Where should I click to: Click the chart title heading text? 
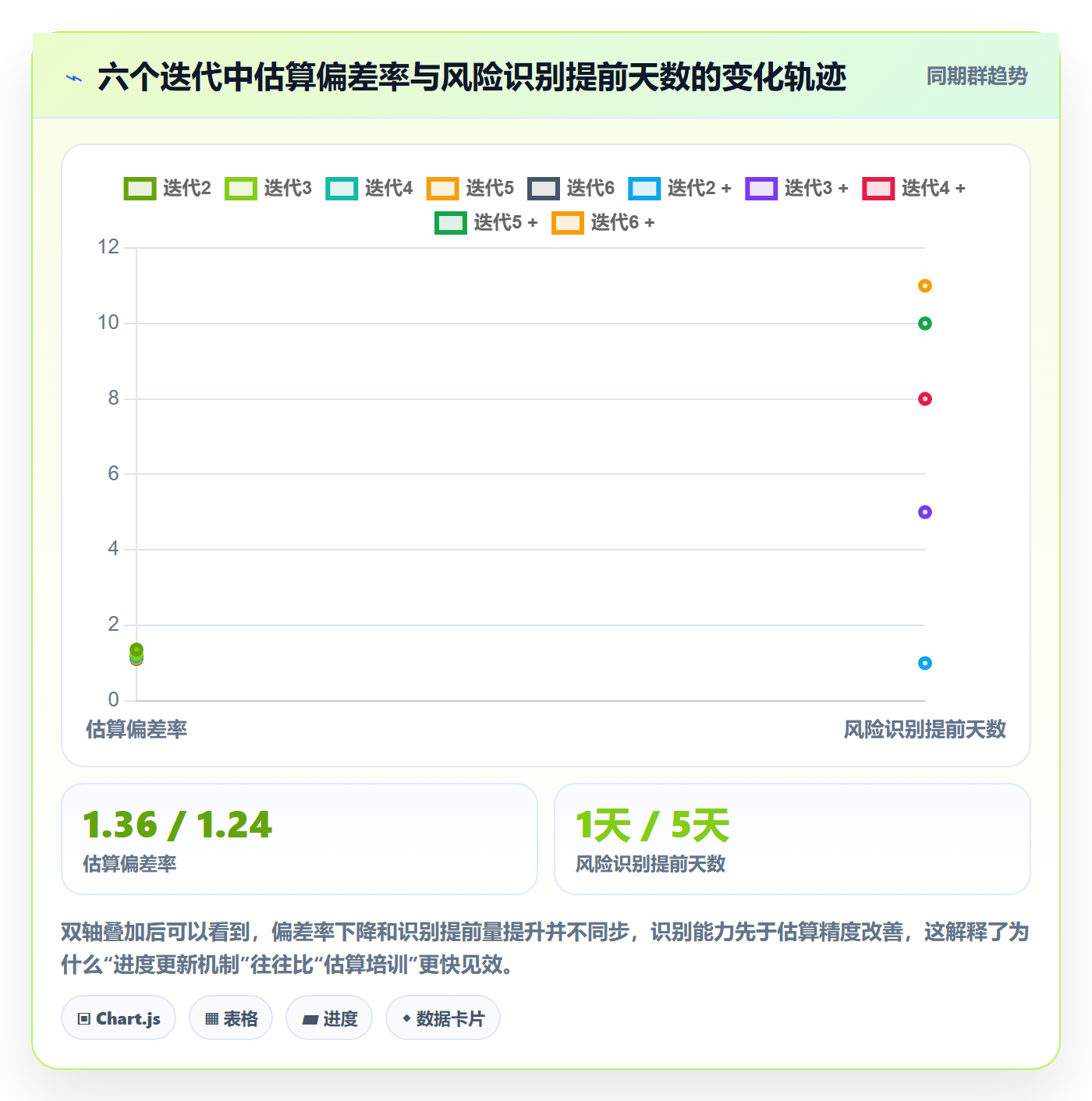[x=472, y=78]
